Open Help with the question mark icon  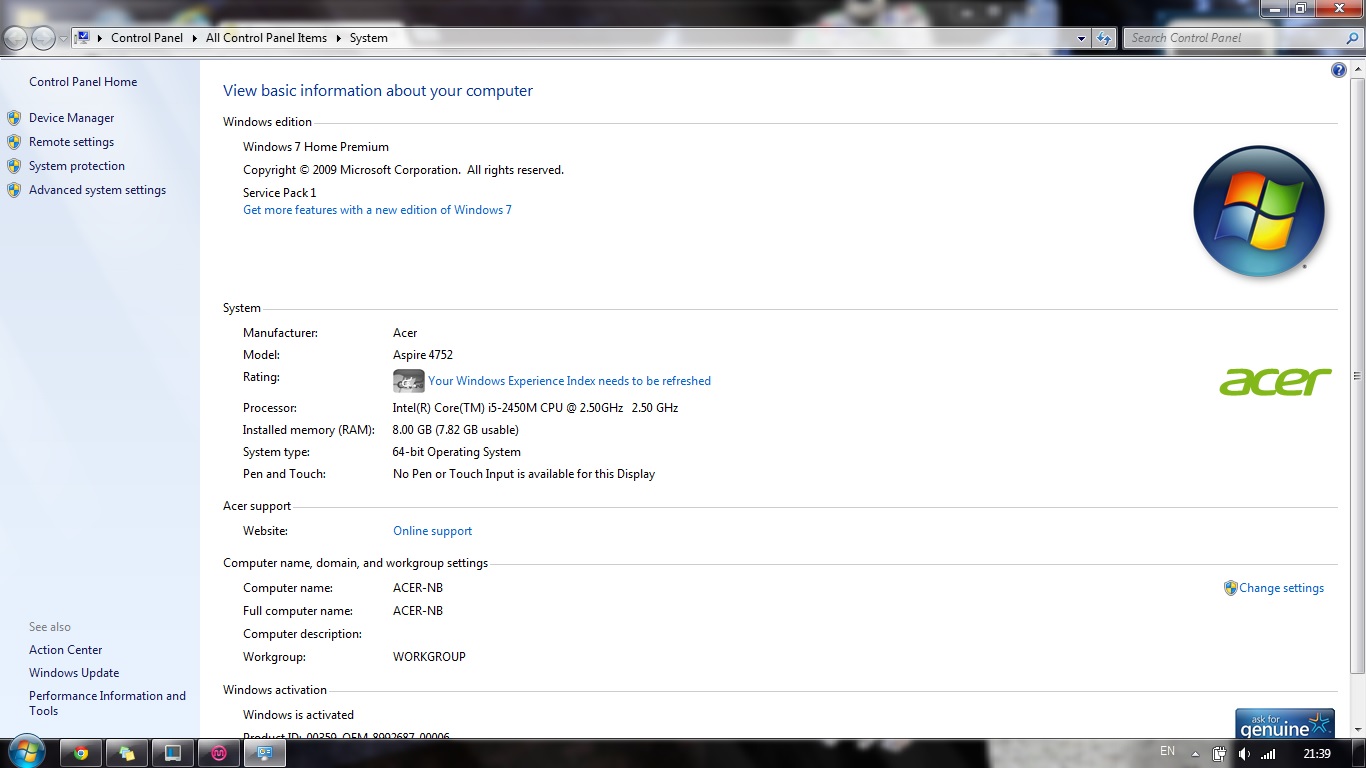[1339, 70]
